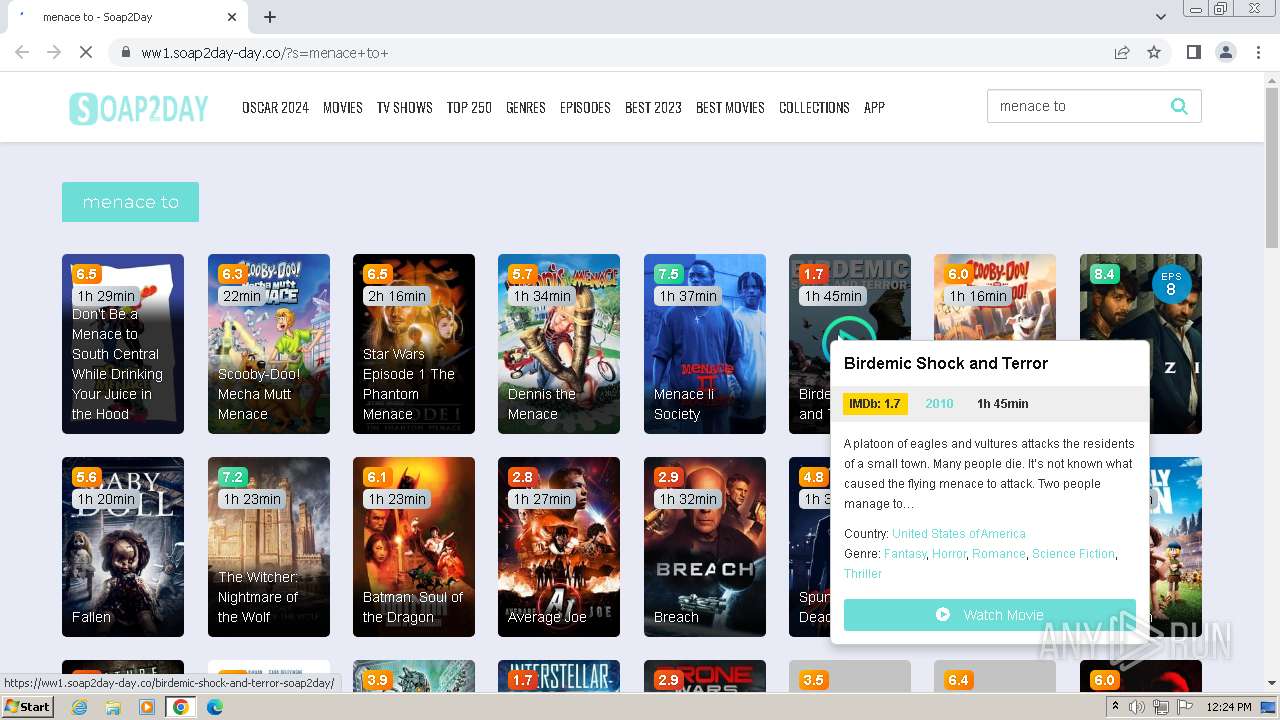
Task: Open Dennis the Menace poster
Action: click(x=559, y=344)
